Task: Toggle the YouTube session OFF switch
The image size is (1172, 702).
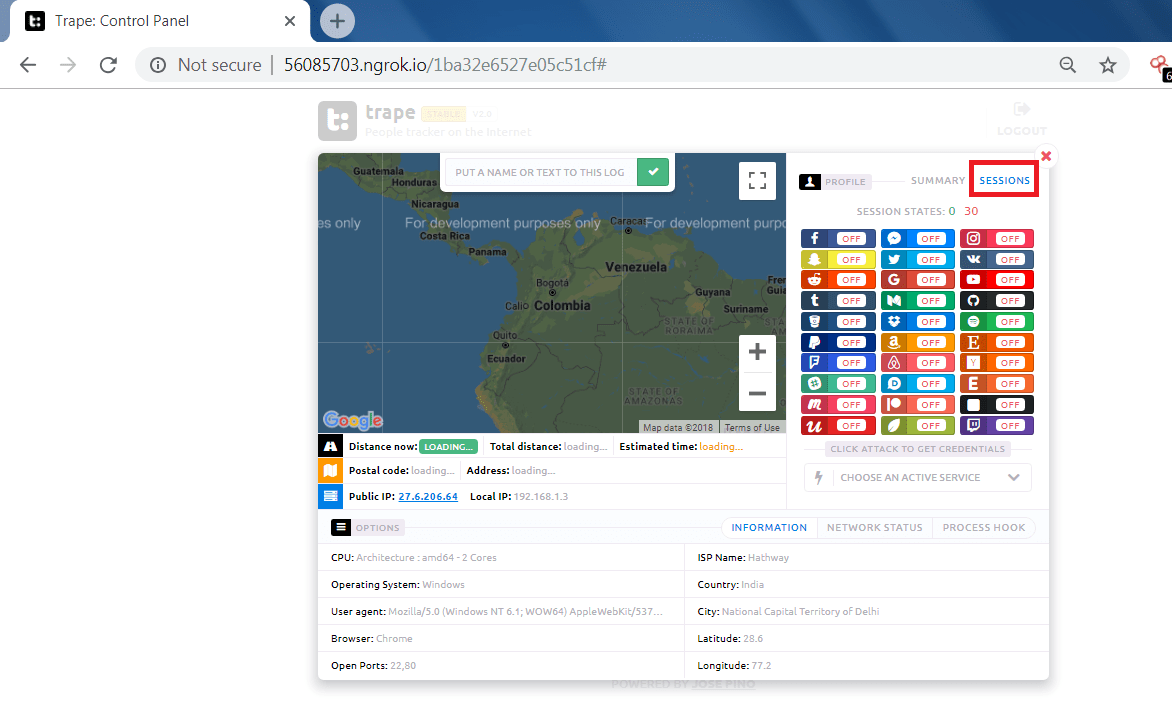Action: 1010,280
